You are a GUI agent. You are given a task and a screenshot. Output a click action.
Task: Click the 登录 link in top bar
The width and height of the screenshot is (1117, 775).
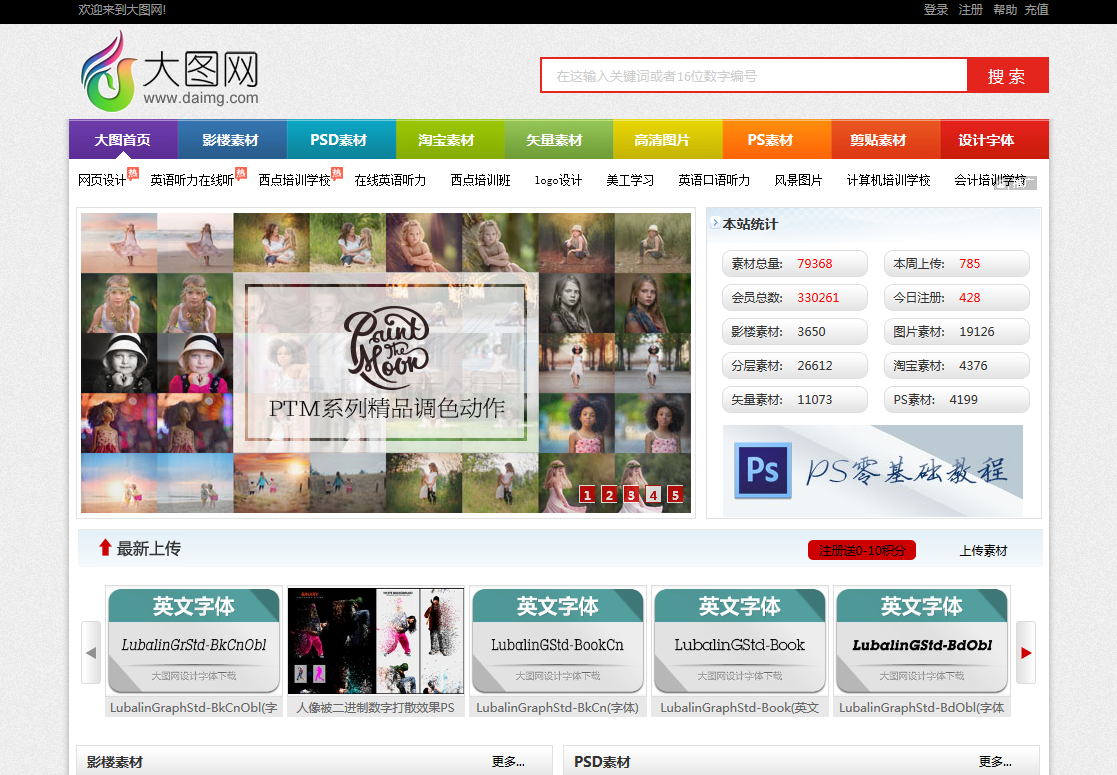pos(936,10)
